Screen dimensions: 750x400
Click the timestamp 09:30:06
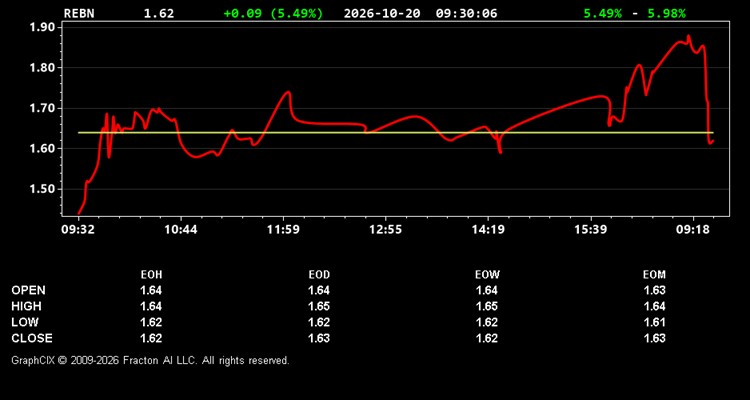pos(466,13)
